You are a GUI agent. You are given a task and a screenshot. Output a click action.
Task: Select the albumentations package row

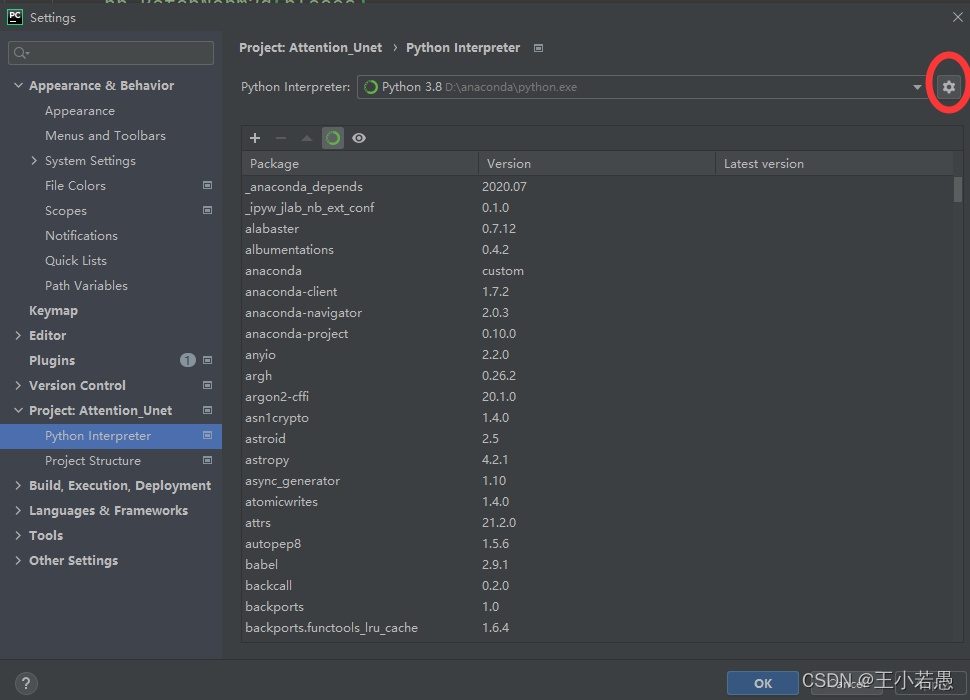pyautogui.click(x=598, y=250)
